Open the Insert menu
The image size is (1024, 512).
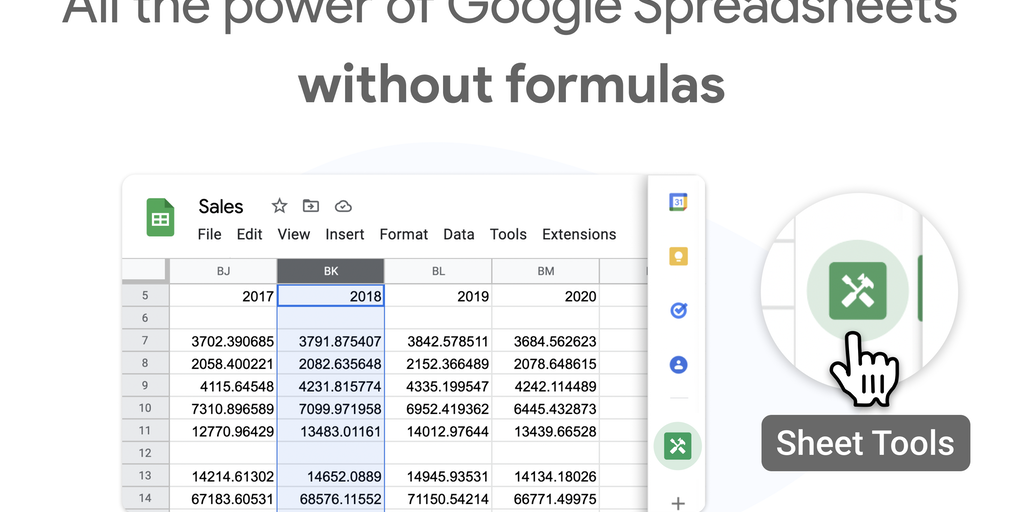point(345,234)
